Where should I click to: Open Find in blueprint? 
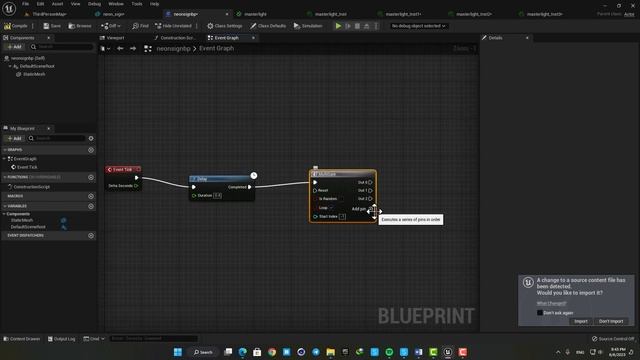[140, 26]
